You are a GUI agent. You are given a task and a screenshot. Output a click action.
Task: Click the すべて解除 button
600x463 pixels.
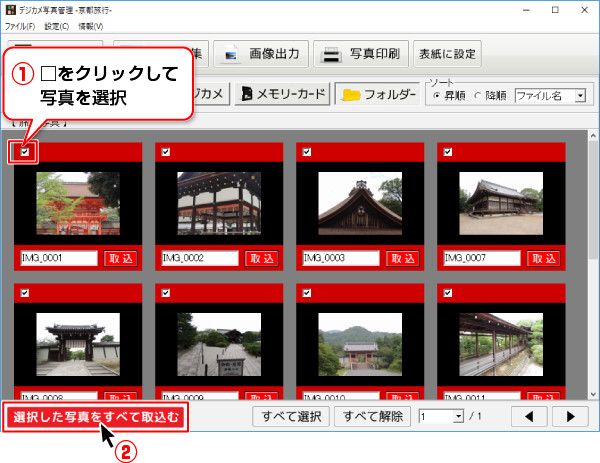tap(372, 416)
